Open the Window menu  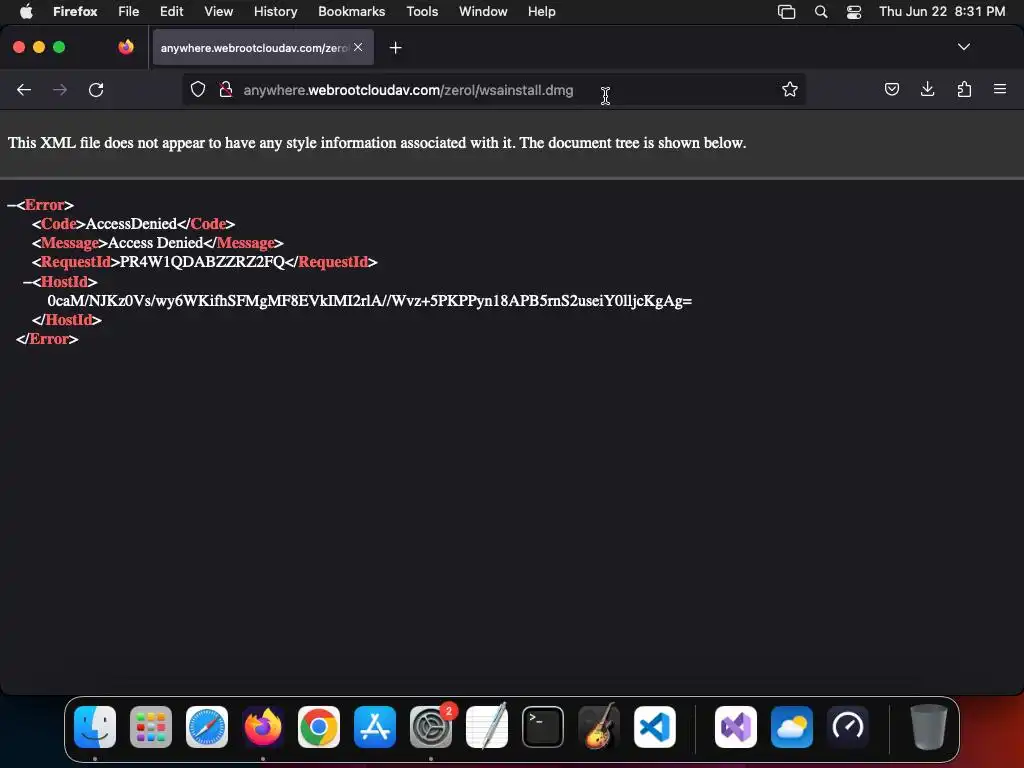(x=483, y=12)
